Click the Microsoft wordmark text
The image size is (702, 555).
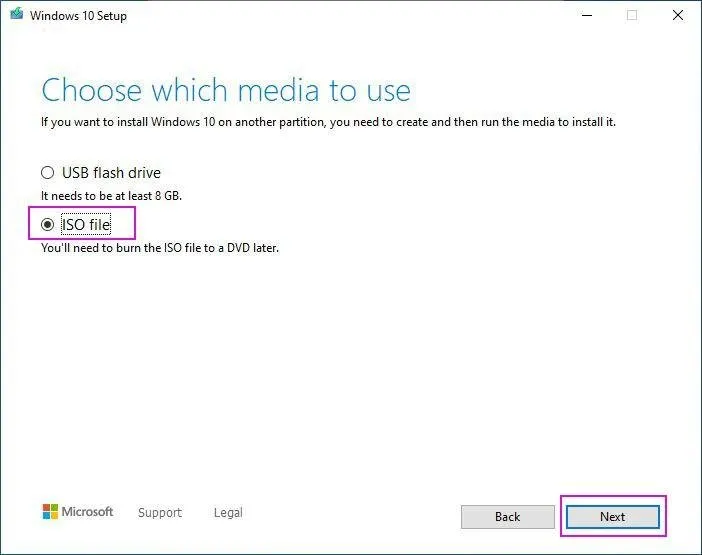coord(87,512)
